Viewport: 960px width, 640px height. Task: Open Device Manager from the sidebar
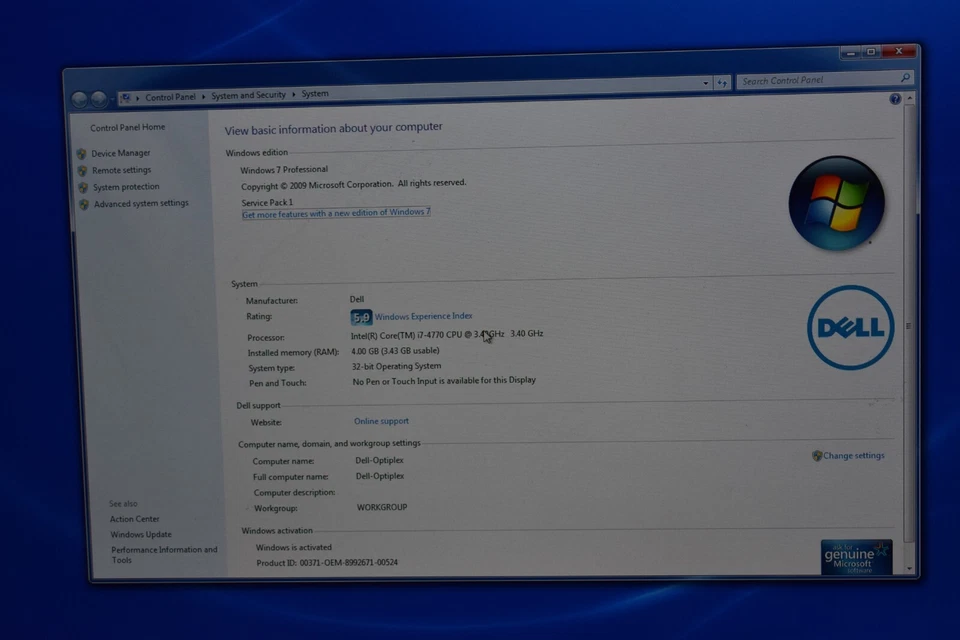pyautogui.click(x=120, y=153)
